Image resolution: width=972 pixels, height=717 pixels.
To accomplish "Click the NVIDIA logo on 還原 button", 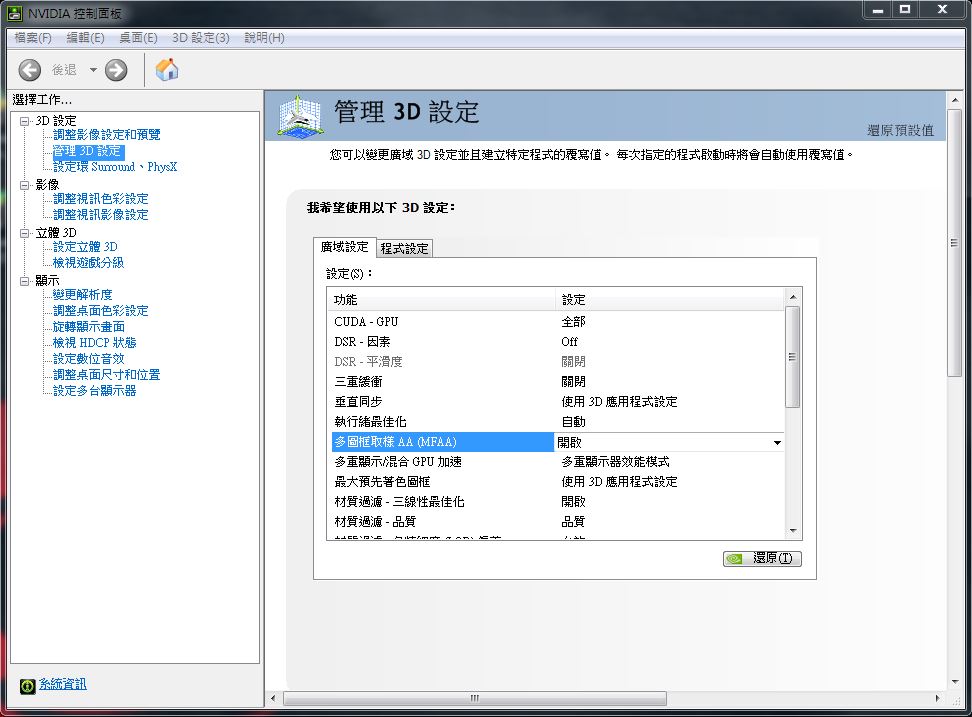I will (735, 558).
